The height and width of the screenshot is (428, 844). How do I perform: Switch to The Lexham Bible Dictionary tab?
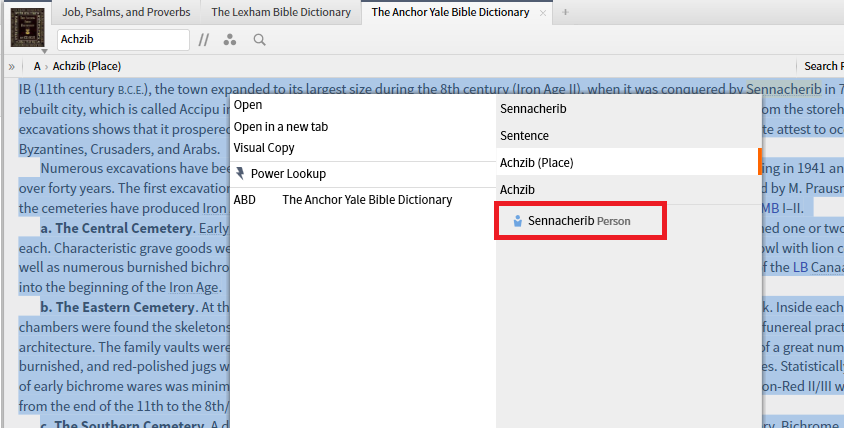click(281, 12)
